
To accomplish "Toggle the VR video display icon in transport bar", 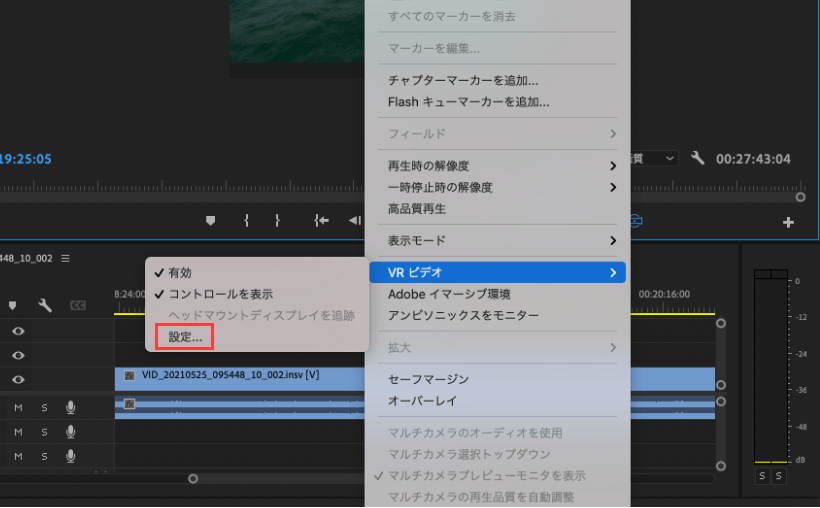I will (636, 221).
